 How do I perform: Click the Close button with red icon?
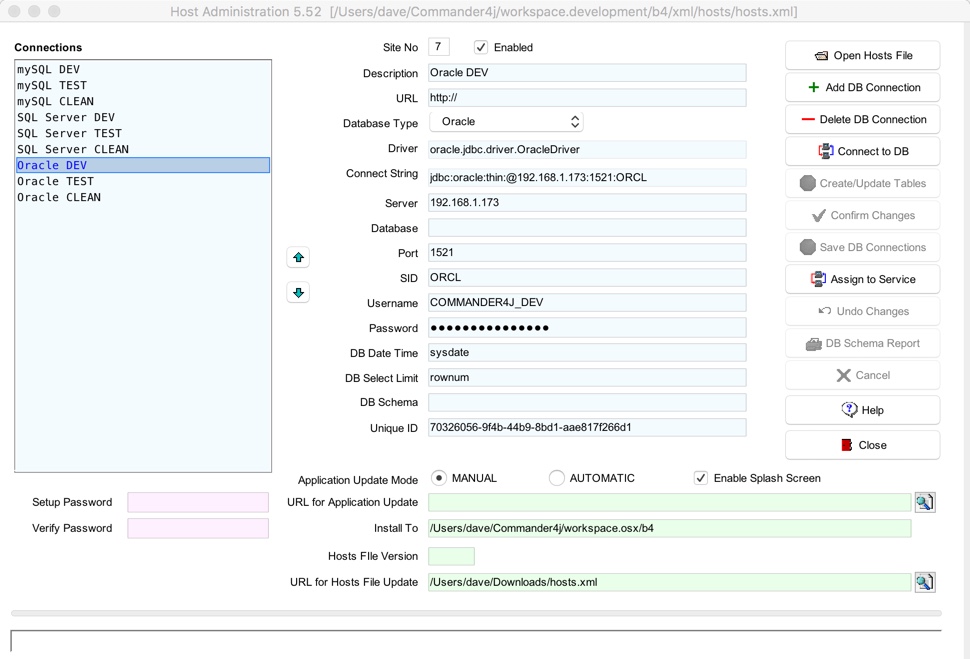pyautogui.click(x=862, y=445)
